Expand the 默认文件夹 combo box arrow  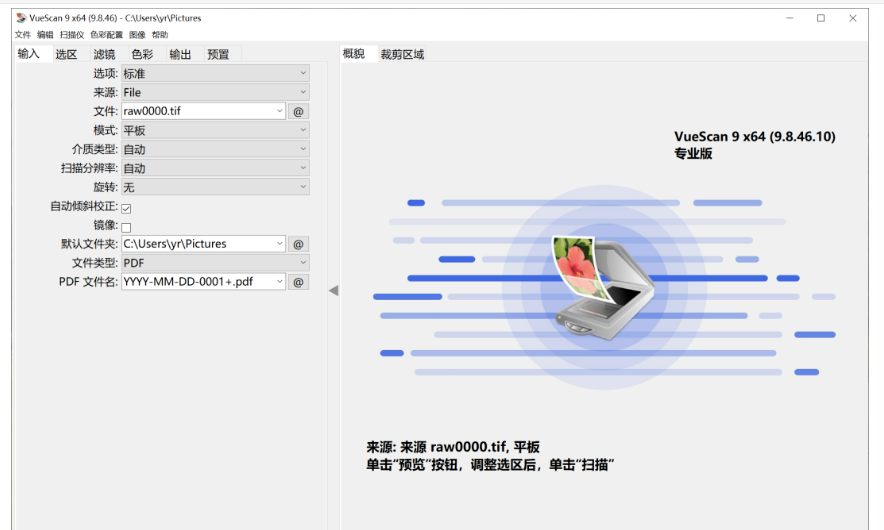tap(279, 244)
